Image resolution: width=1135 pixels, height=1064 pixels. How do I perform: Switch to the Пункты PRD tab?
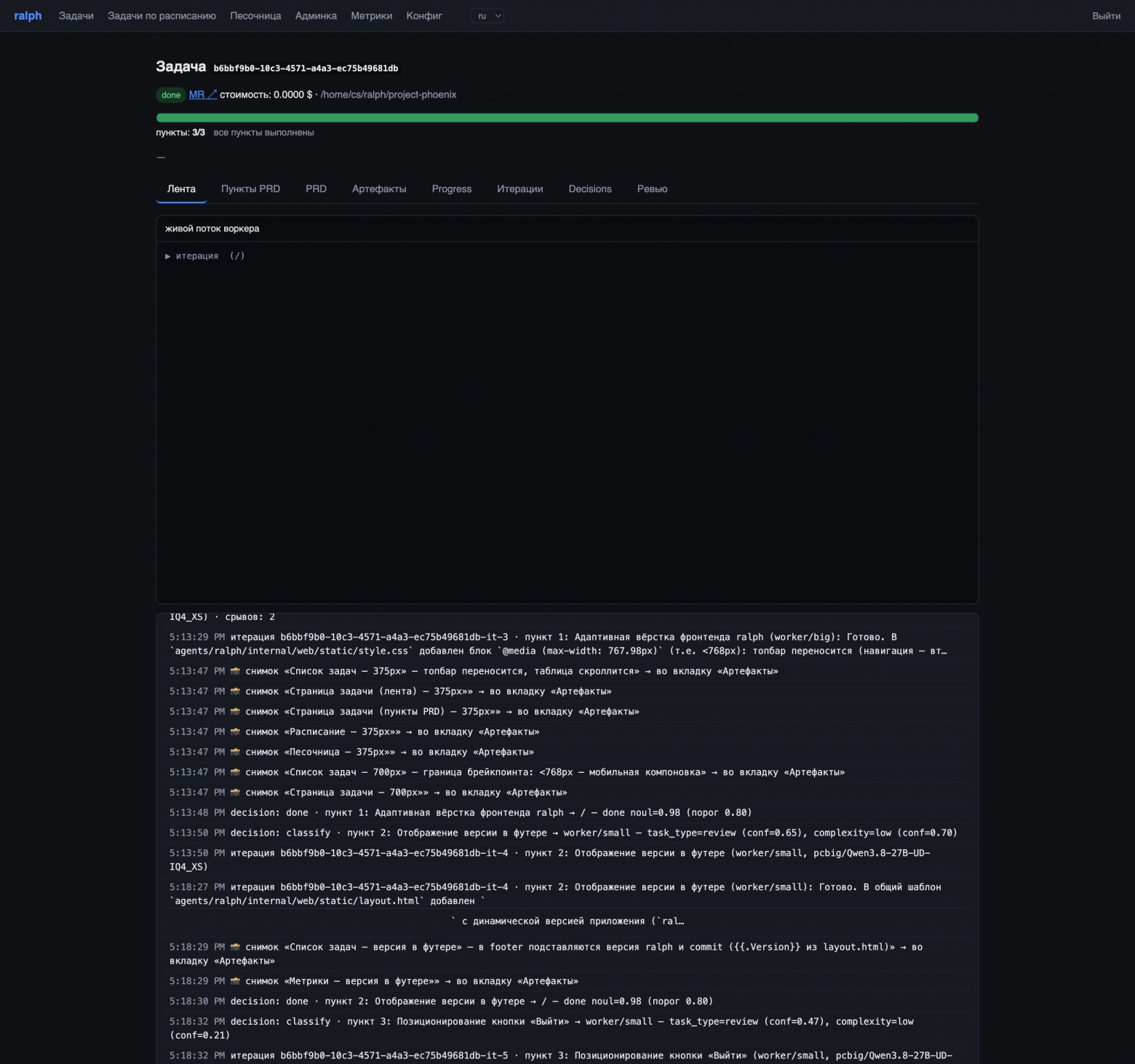pyautogui.click(x=250, y=189)
